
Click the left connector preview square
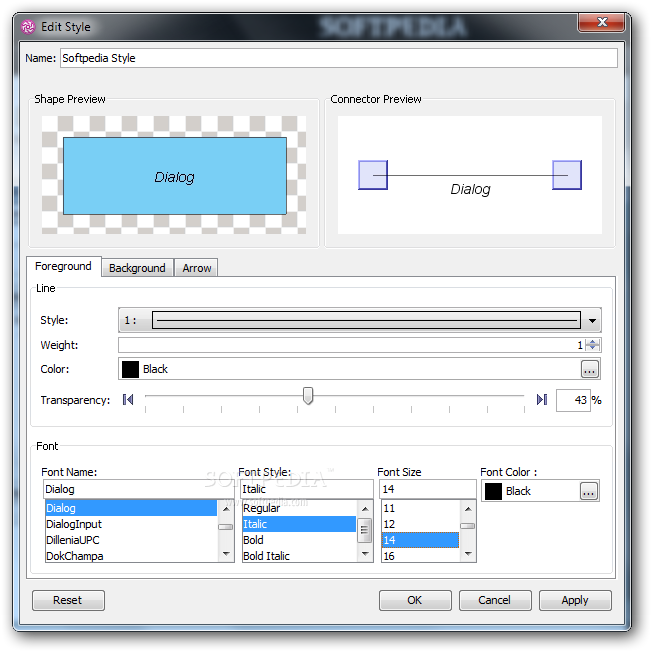[x=373, y=175]
